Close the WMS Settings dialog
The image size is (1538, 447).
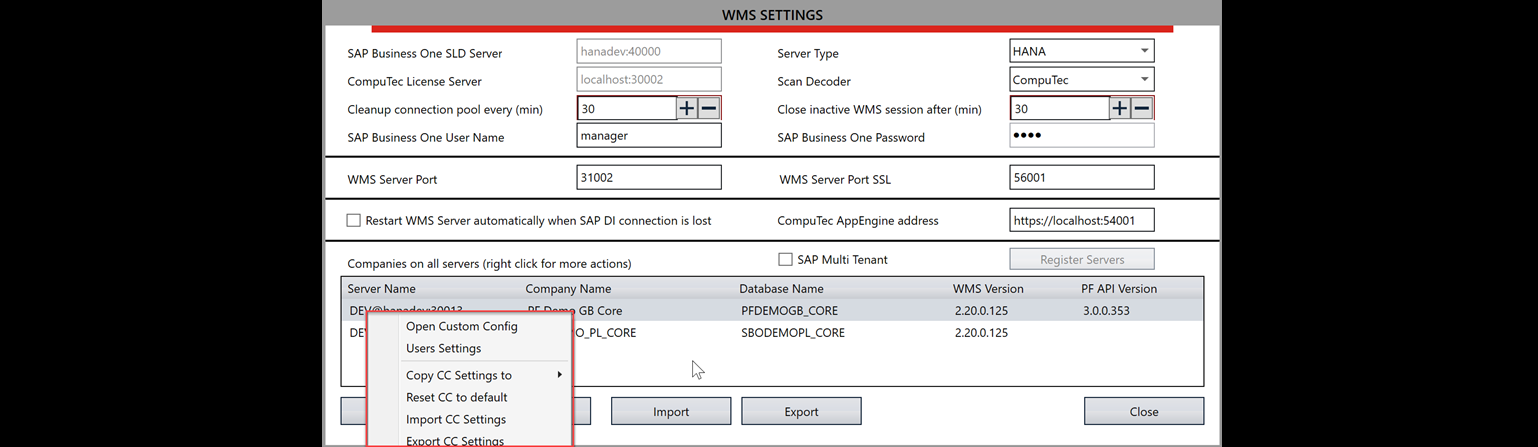[x=1144, y=411]
